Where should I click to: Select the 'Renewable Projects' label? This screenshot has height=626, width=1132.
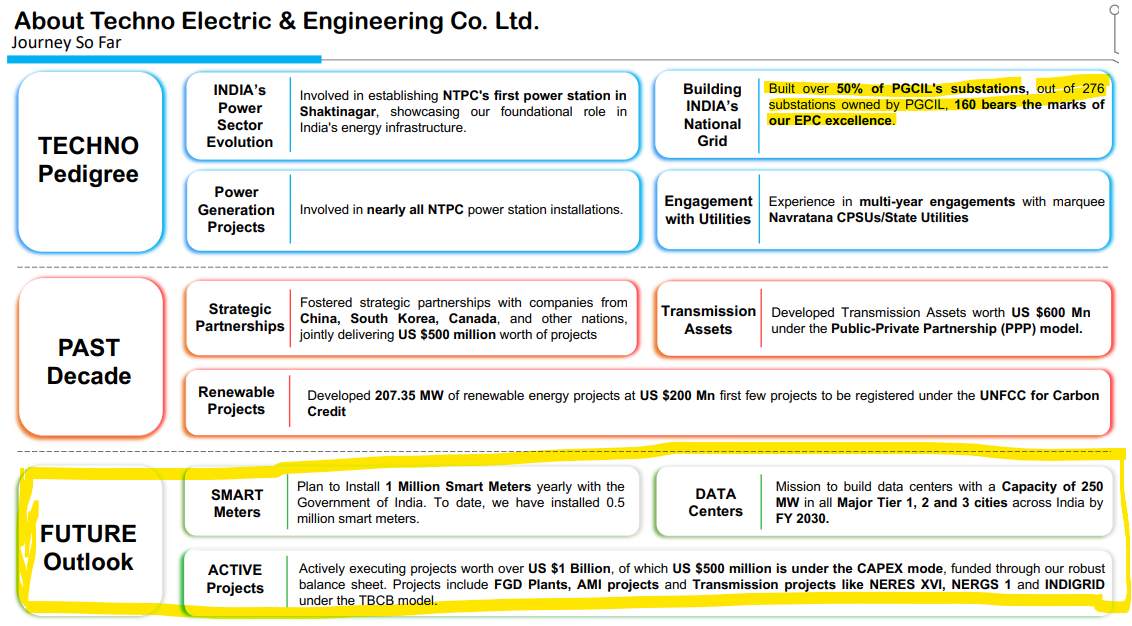click(x=236, y=400)
